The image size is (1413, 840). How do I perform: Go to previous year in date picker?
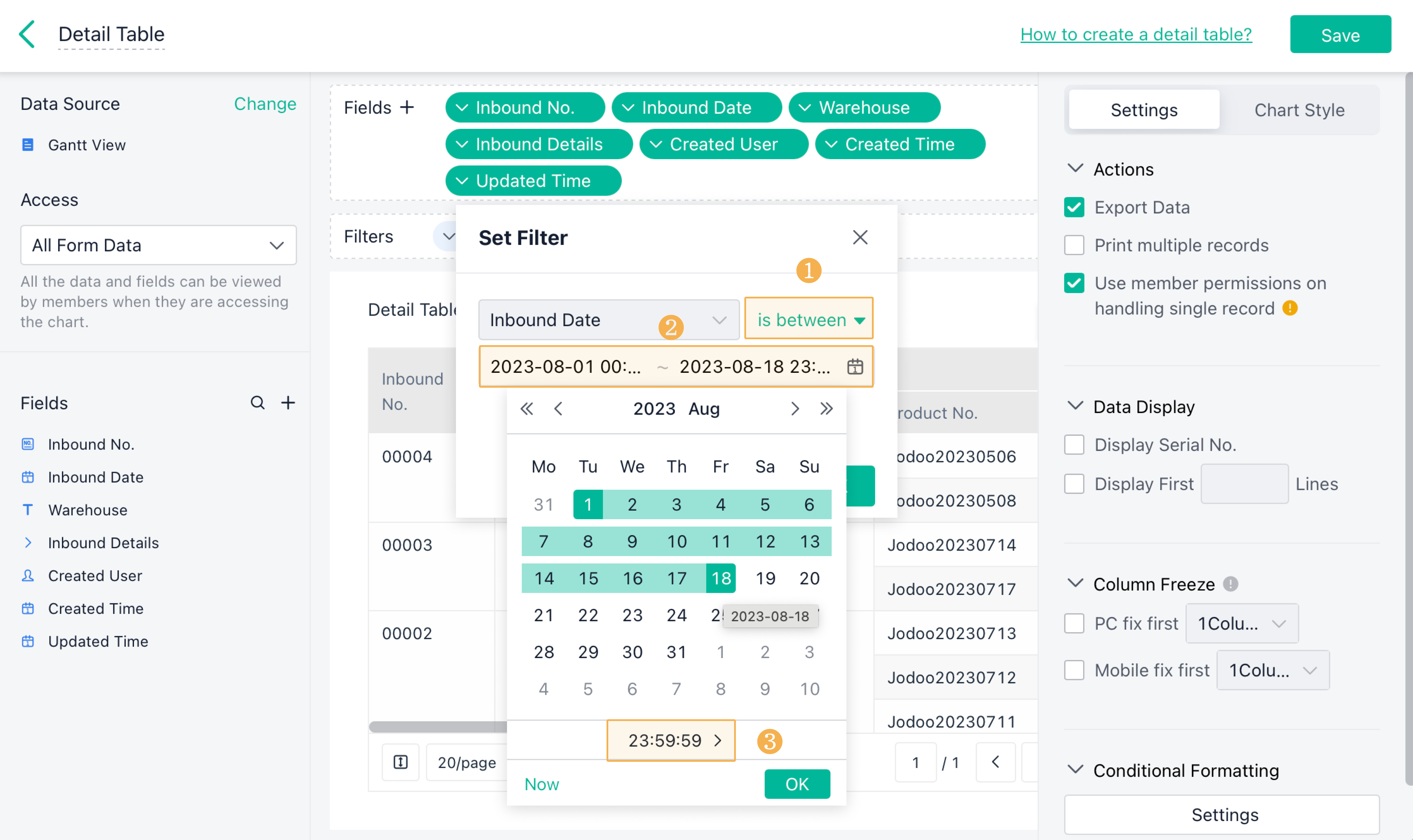point(527,409)
